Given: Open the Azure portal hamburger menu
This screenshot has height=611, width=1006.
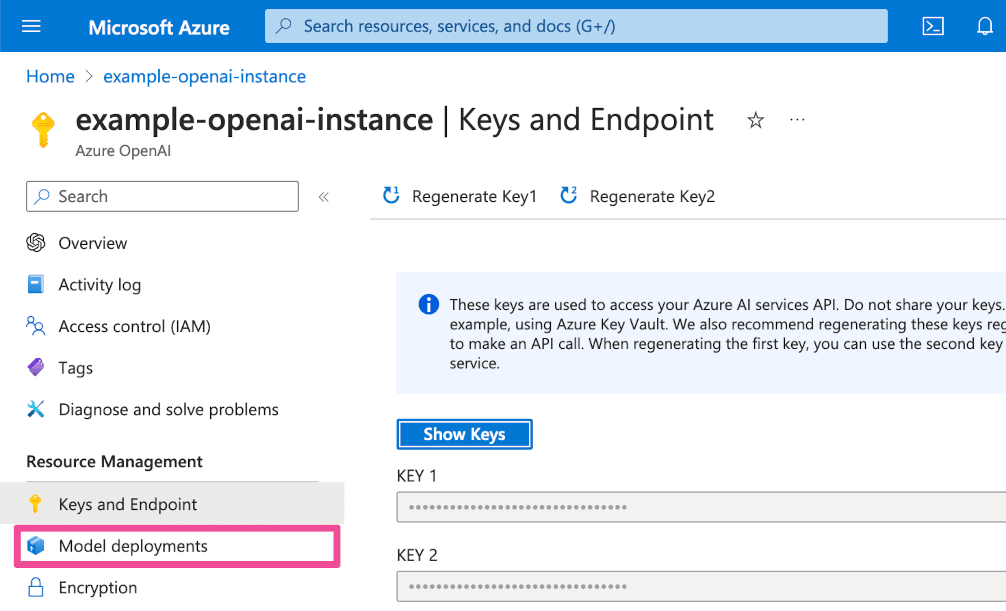Looking at the screenshot, I should tap(31, 26).
